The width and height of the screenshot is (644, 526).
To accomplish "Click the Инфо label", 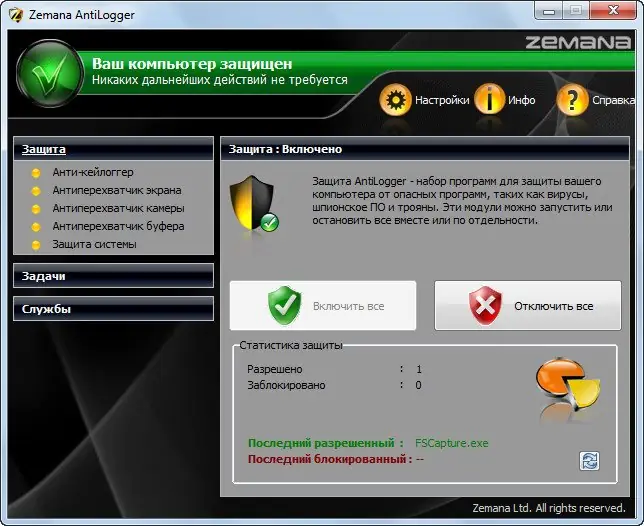I will click(522, 100).
